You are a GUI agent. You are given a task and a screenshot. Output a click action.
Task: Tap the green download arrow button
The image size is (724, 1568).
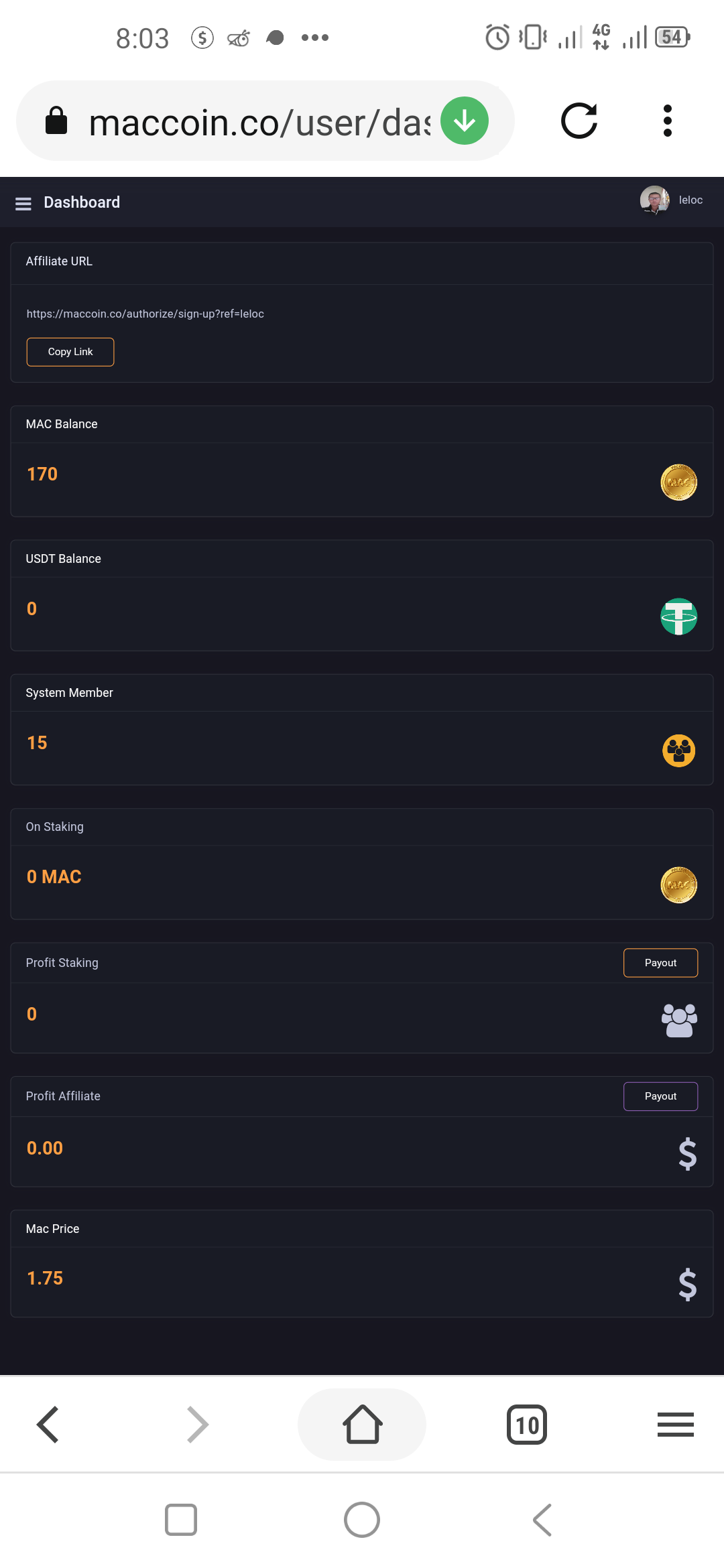click(465, 121)
